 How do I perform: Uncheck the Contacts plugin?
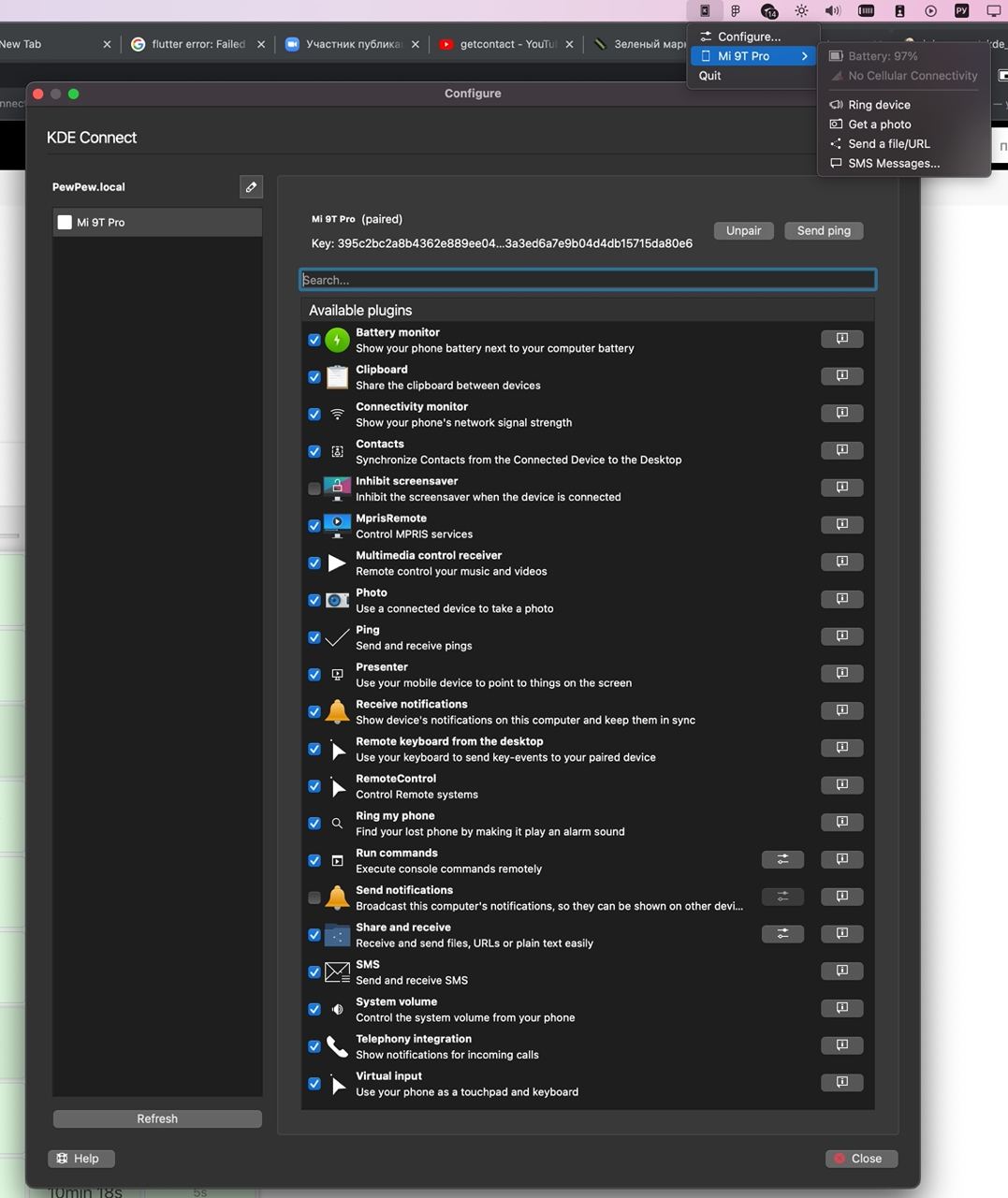[x=314, y=451]
